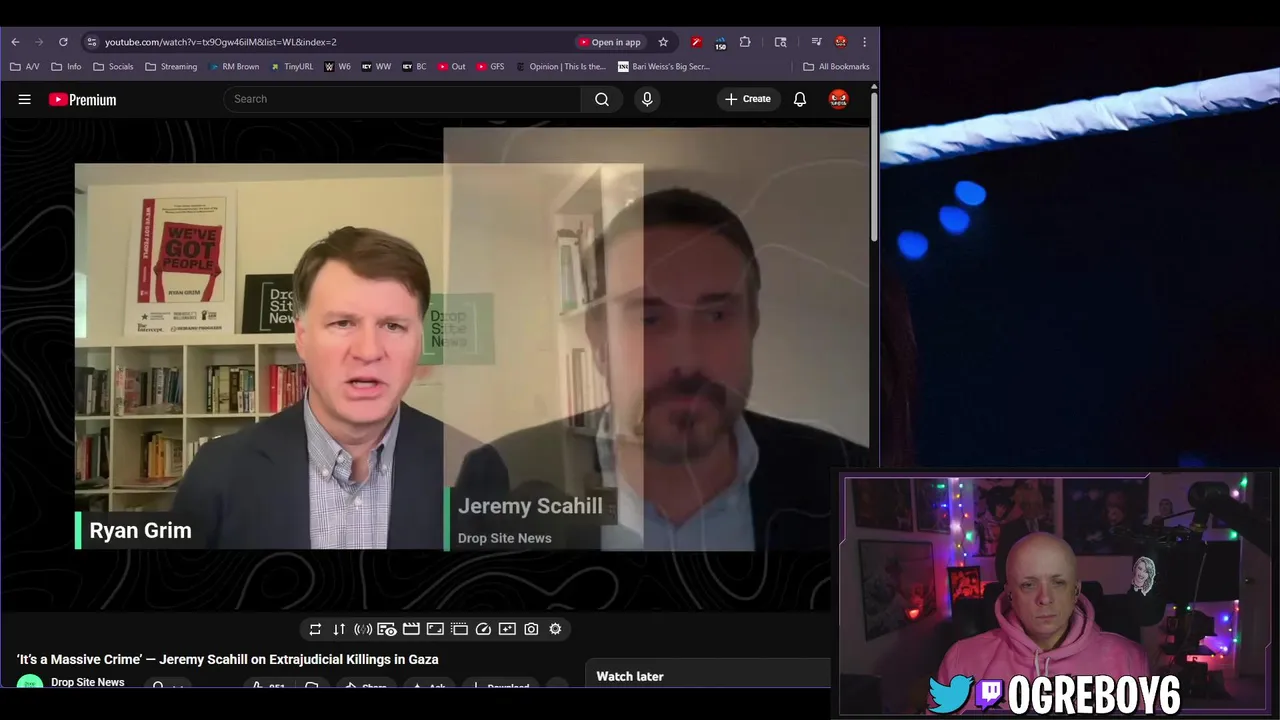Open the All Bookmarks folder
Image resolution: width=1280 pixels, height=720 pixels.
coord(836,67)
